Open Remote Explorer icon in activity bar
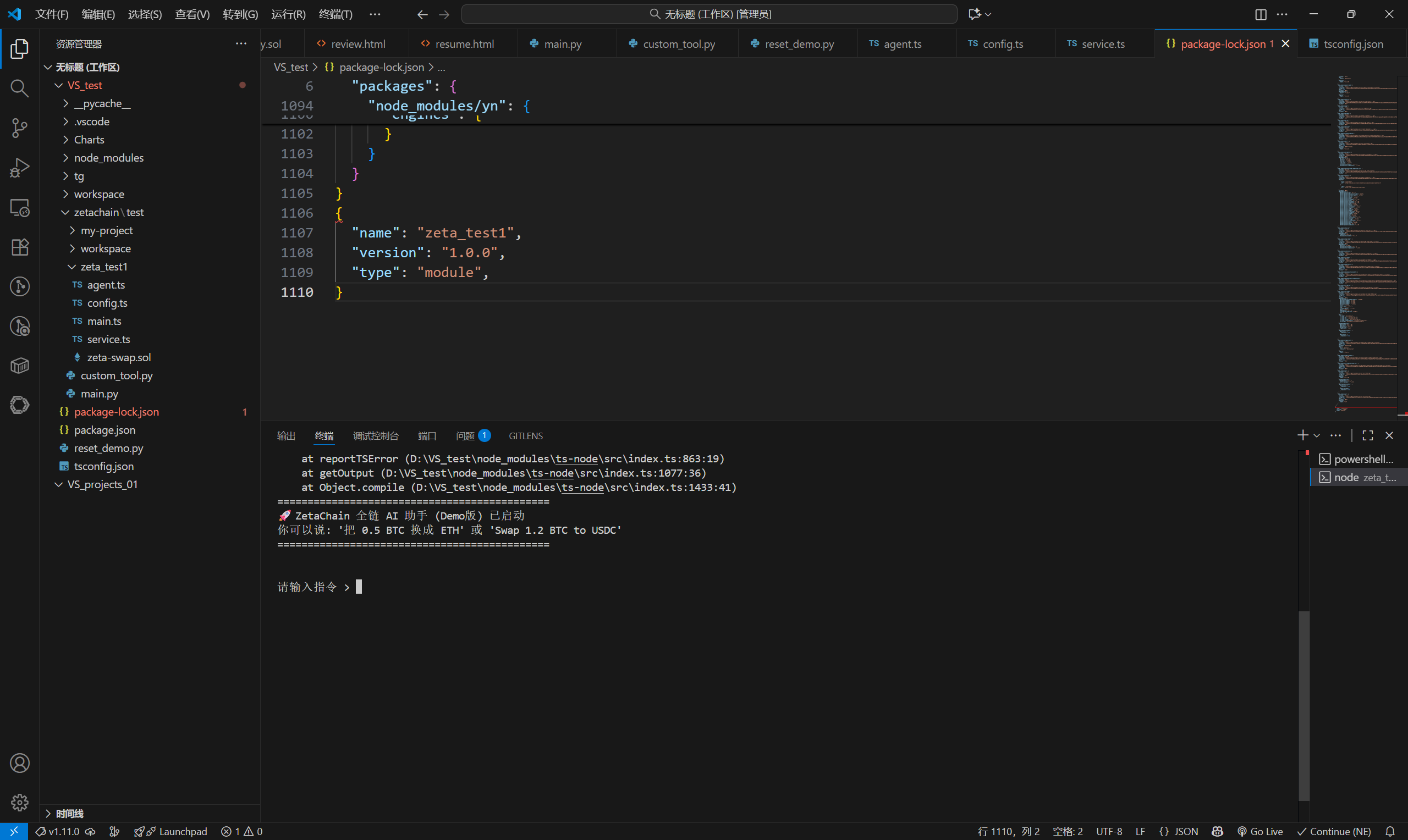1408x840 pixels. click(19, 208)
